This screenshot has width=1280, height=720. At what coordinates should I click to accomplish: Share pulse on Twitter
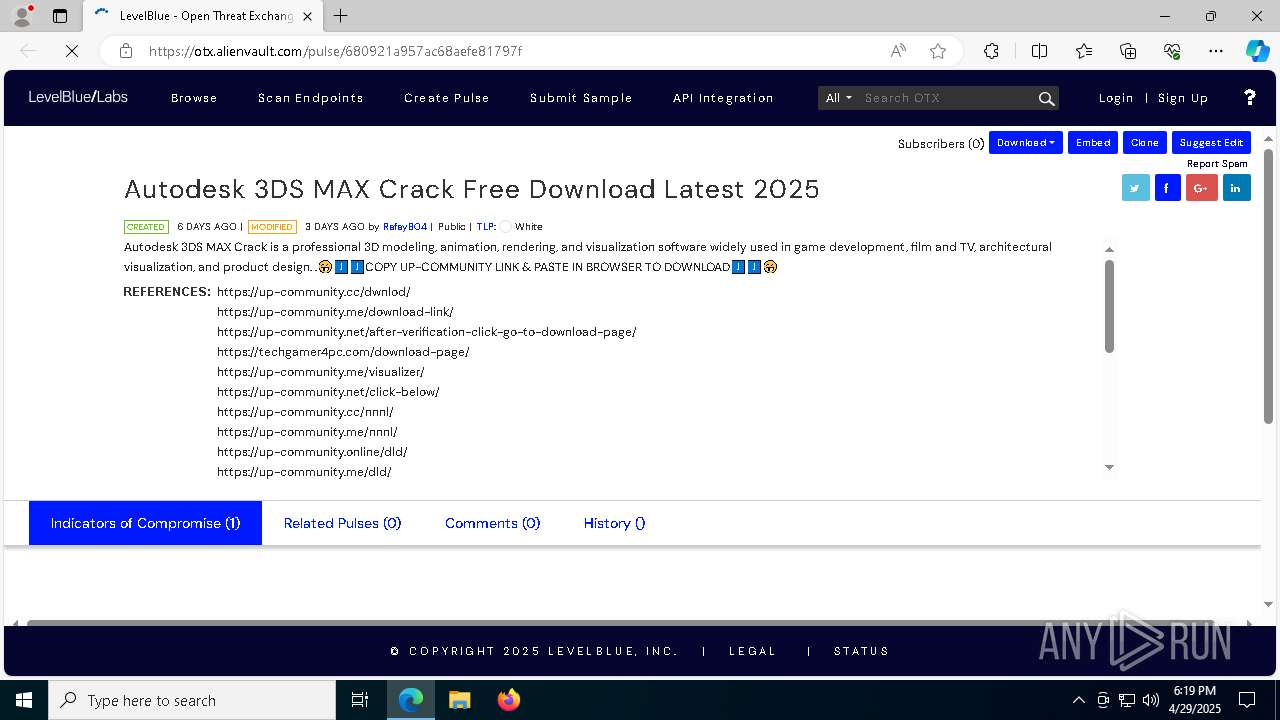[1135, 187]
